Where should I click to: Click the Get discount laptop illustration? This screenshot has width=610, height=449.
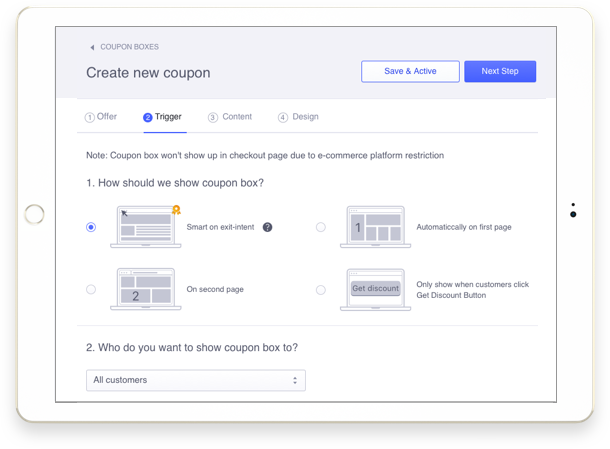coord(375,289)
